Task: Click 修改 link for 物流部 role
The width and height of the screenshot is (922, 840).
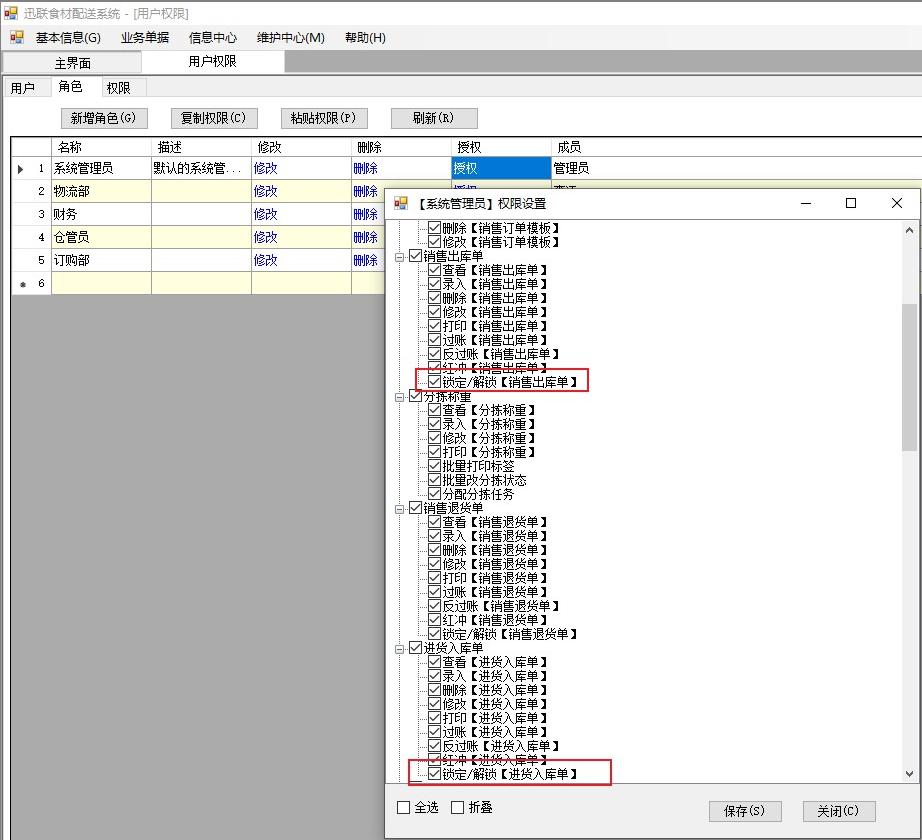Action: coord(265,191)
